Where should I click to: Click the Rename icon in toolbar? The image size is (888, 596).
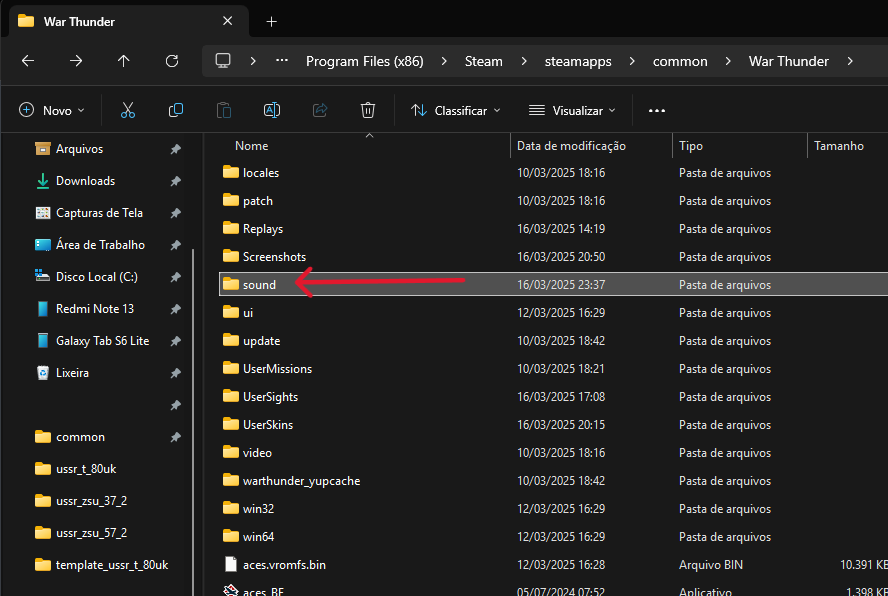[271, 110]
